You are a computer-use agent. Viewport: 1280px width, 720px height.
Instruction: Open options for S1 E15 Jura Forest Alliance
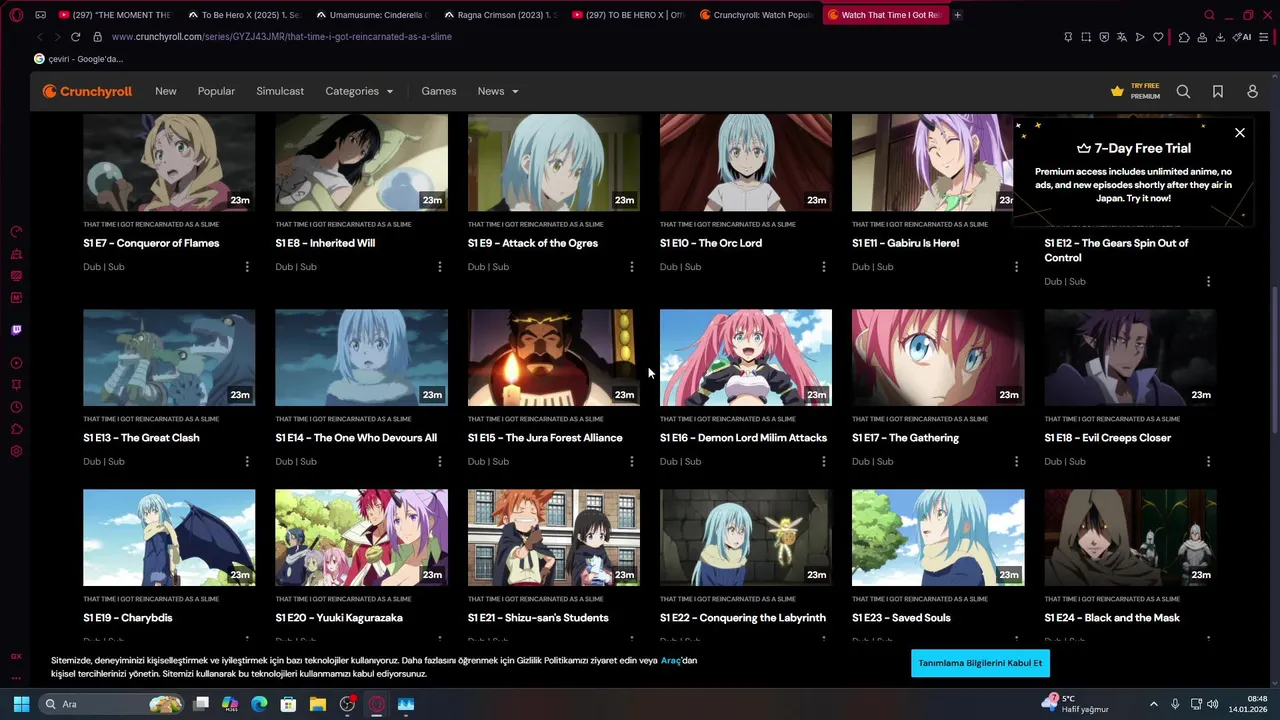631,462
